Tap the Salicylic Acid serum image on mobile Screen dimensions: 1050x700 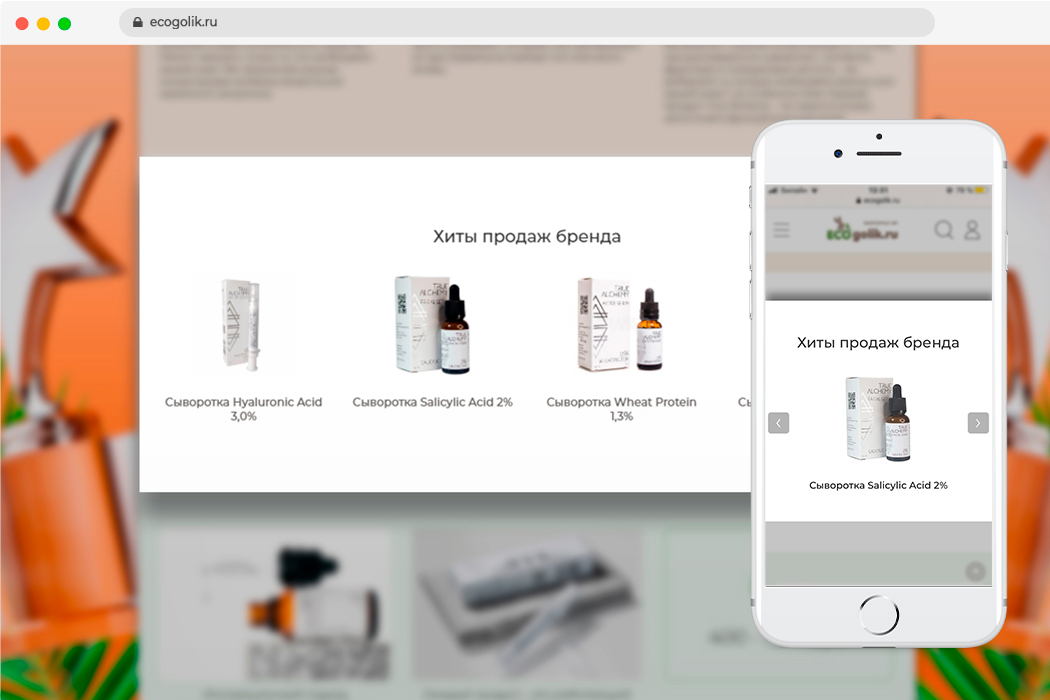tap(878, 419)
